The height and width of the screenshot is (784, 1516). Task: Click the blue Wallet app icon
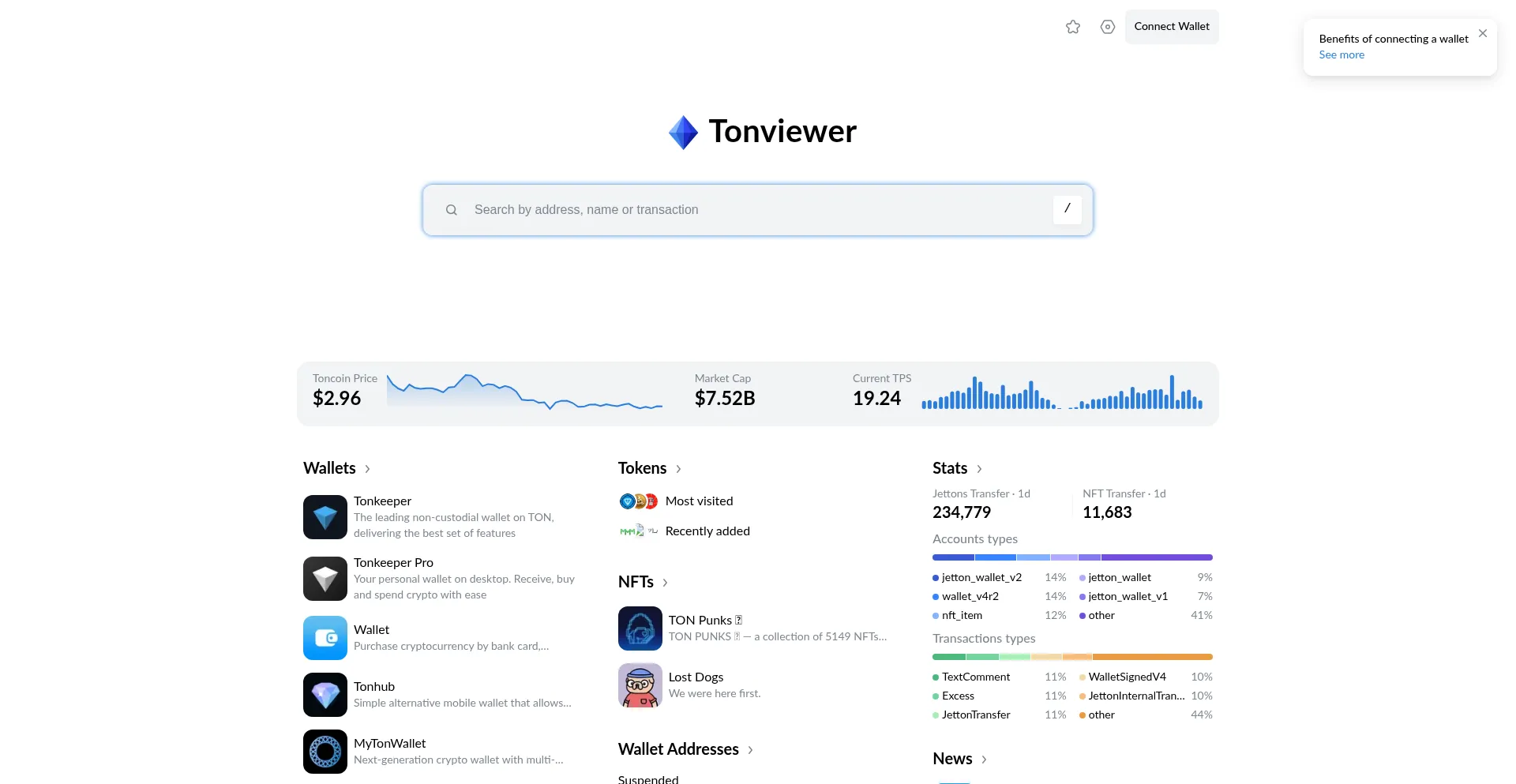pos(325,638)
